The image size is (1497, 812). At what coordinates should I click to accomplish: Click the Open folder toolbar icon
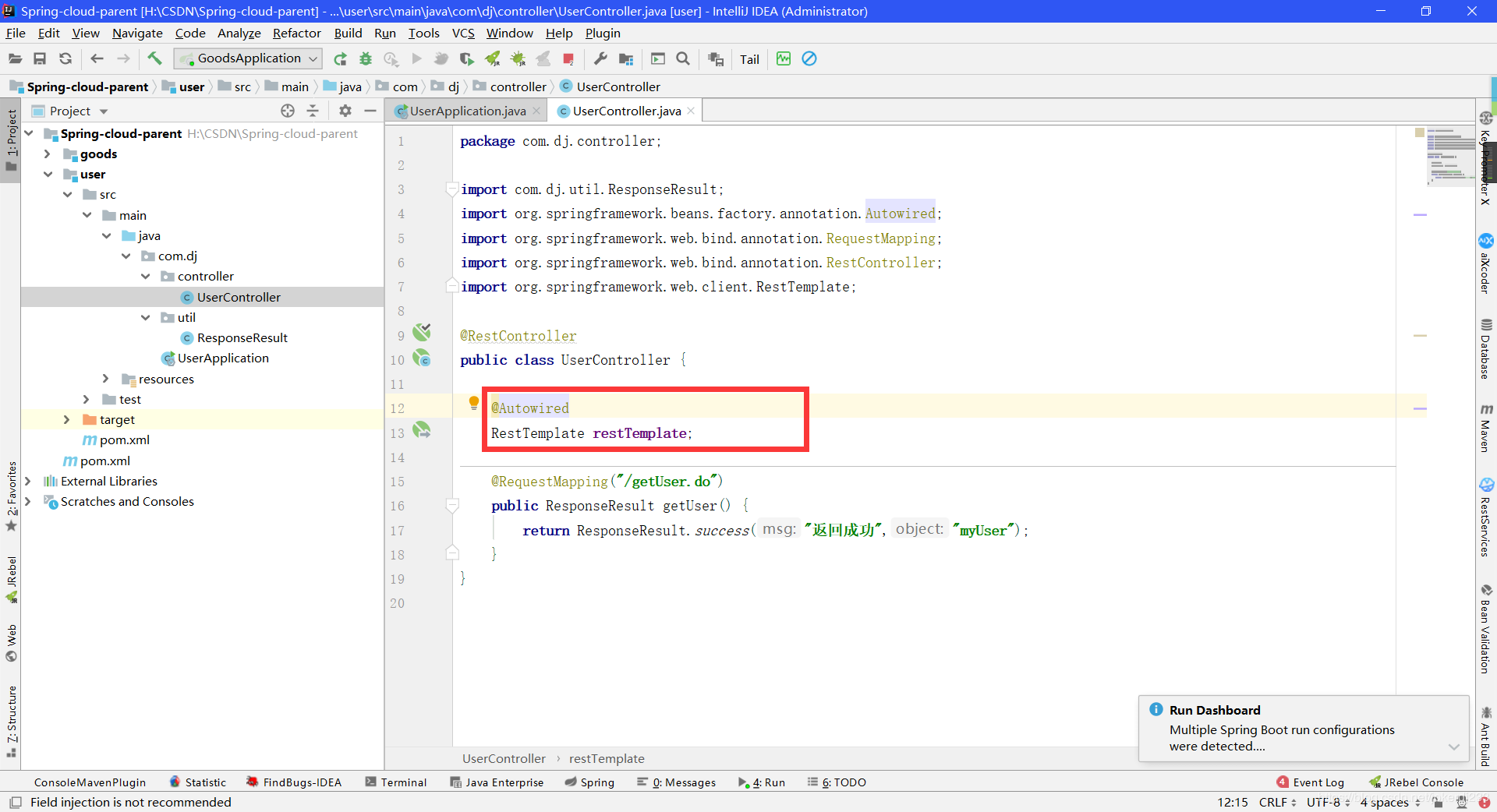(15, 59)
